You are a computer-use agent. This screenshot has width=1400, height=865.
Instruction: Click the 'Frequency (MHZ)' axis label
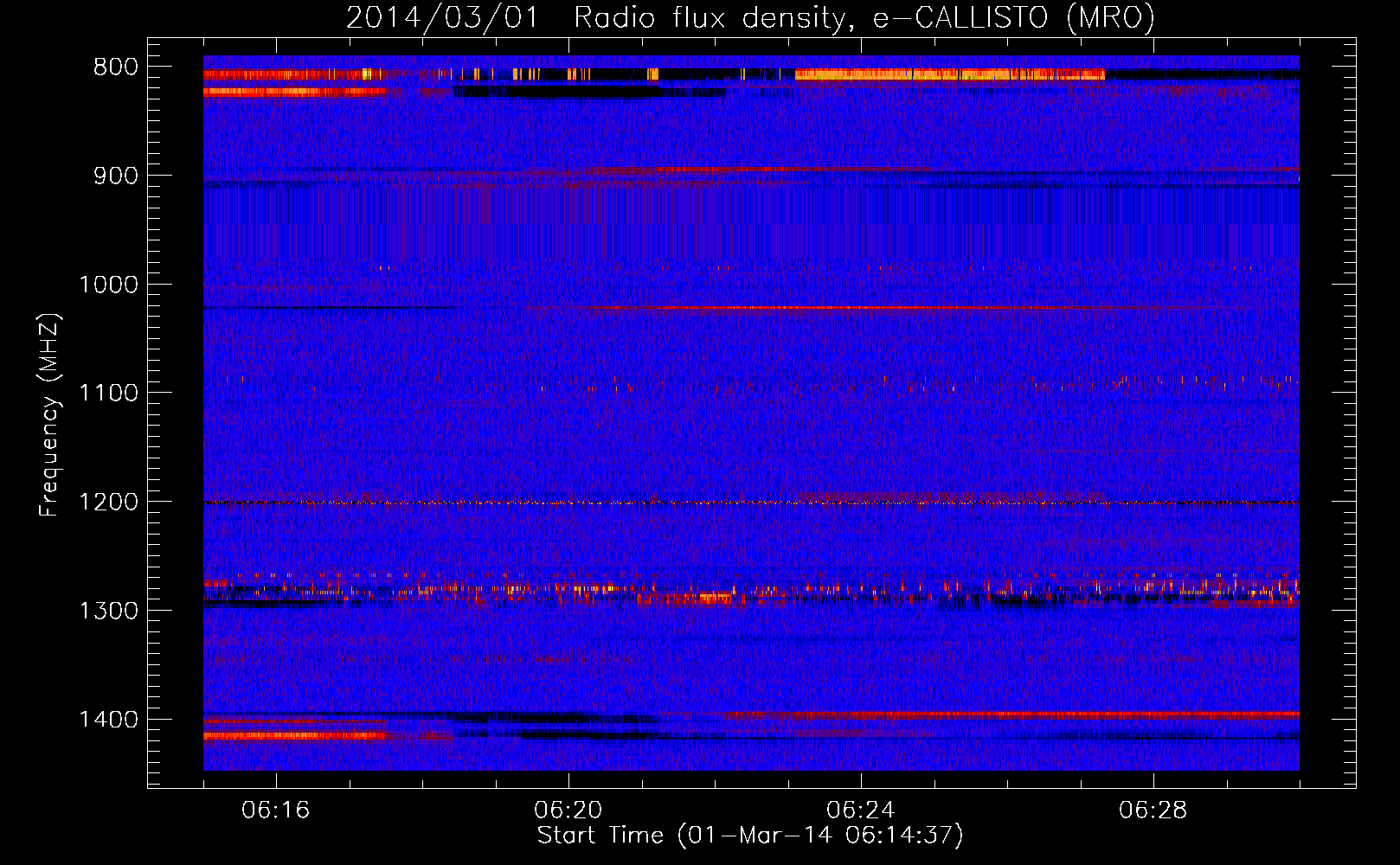point(49,415)
